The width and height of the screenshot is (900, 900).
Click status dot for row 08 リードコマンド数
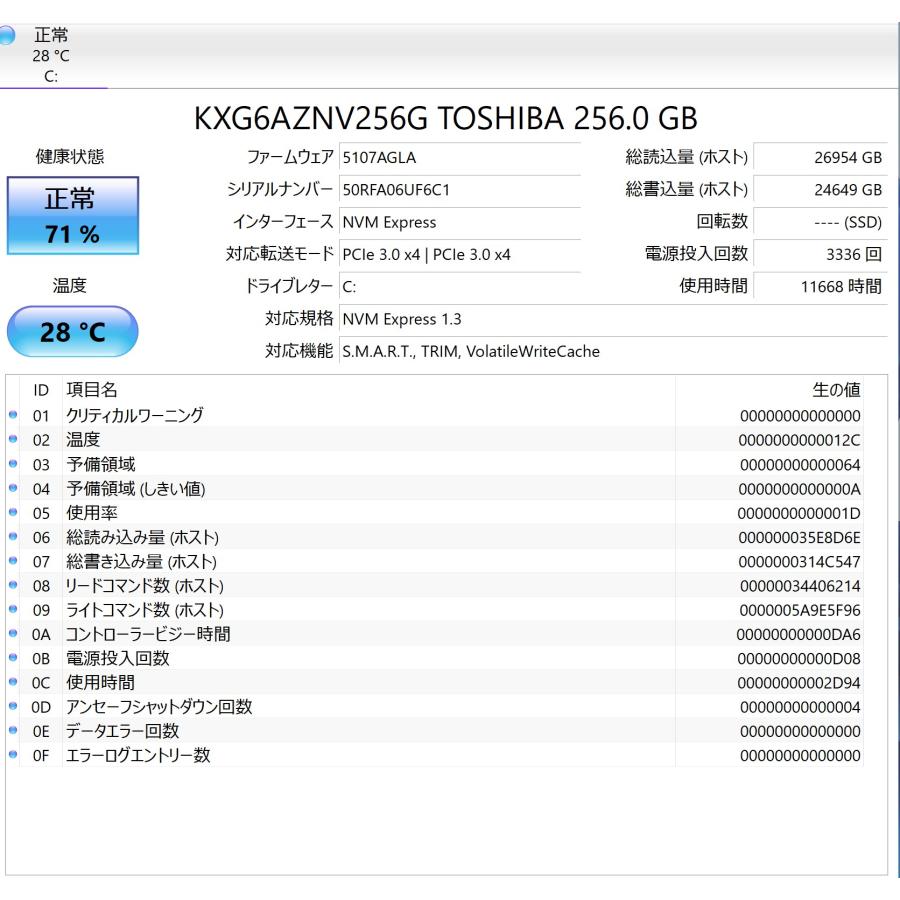point(13,585)
